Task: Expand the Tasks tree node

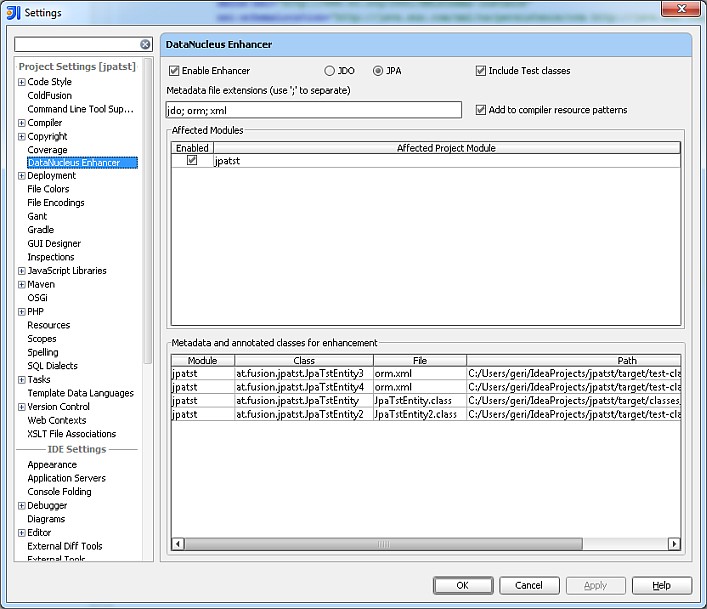Action: coord(21,380)
